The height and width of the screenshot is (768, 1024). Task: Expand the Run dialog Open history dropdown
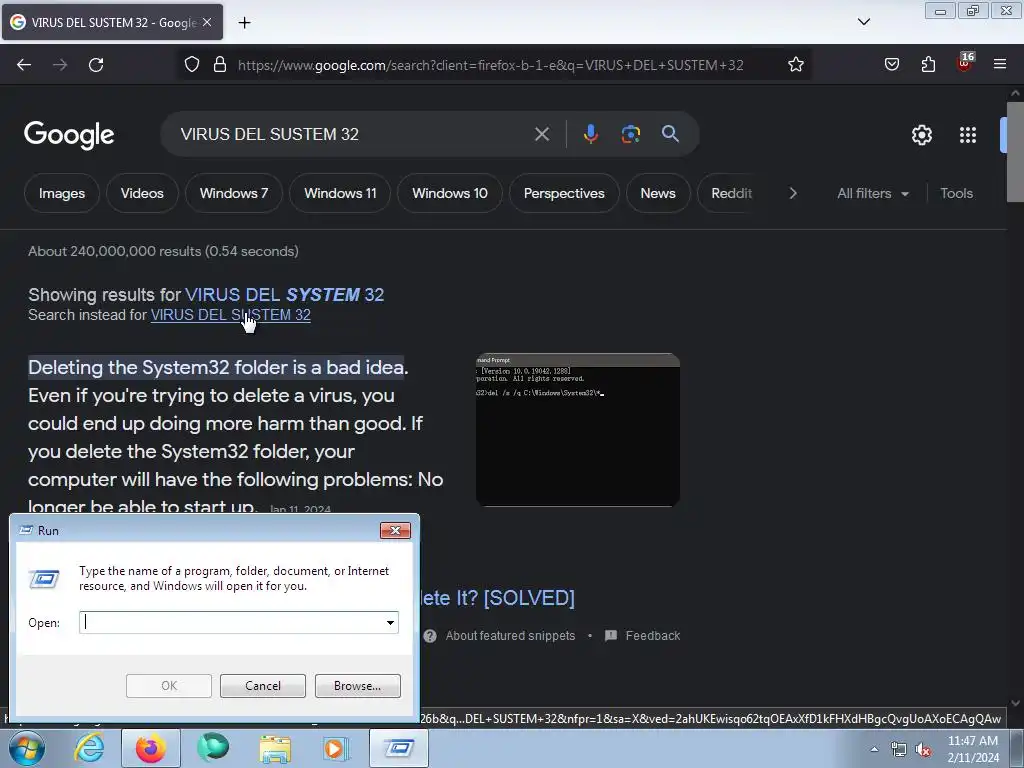pyautogui.click(x=391, y=622)
